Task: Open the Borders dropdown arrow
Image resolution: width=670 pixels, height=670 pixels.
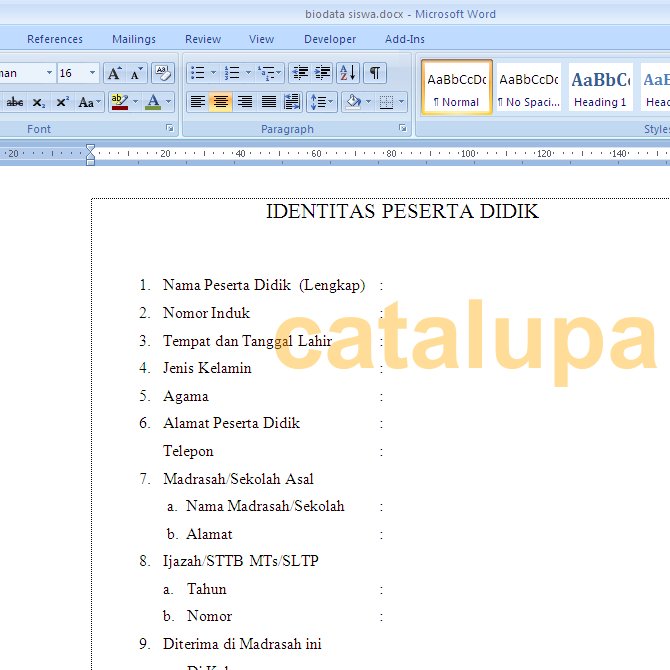Action: (x=402, y=102)
